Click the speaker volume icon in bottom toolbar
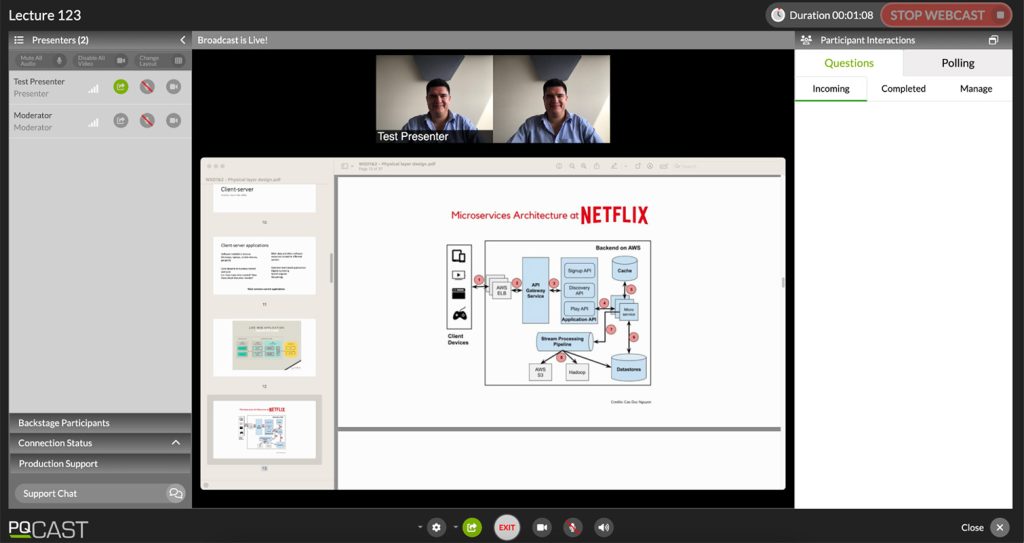The height and width of the screenshot is (543, 1024). pyautogui.click(x=603, y=527)
